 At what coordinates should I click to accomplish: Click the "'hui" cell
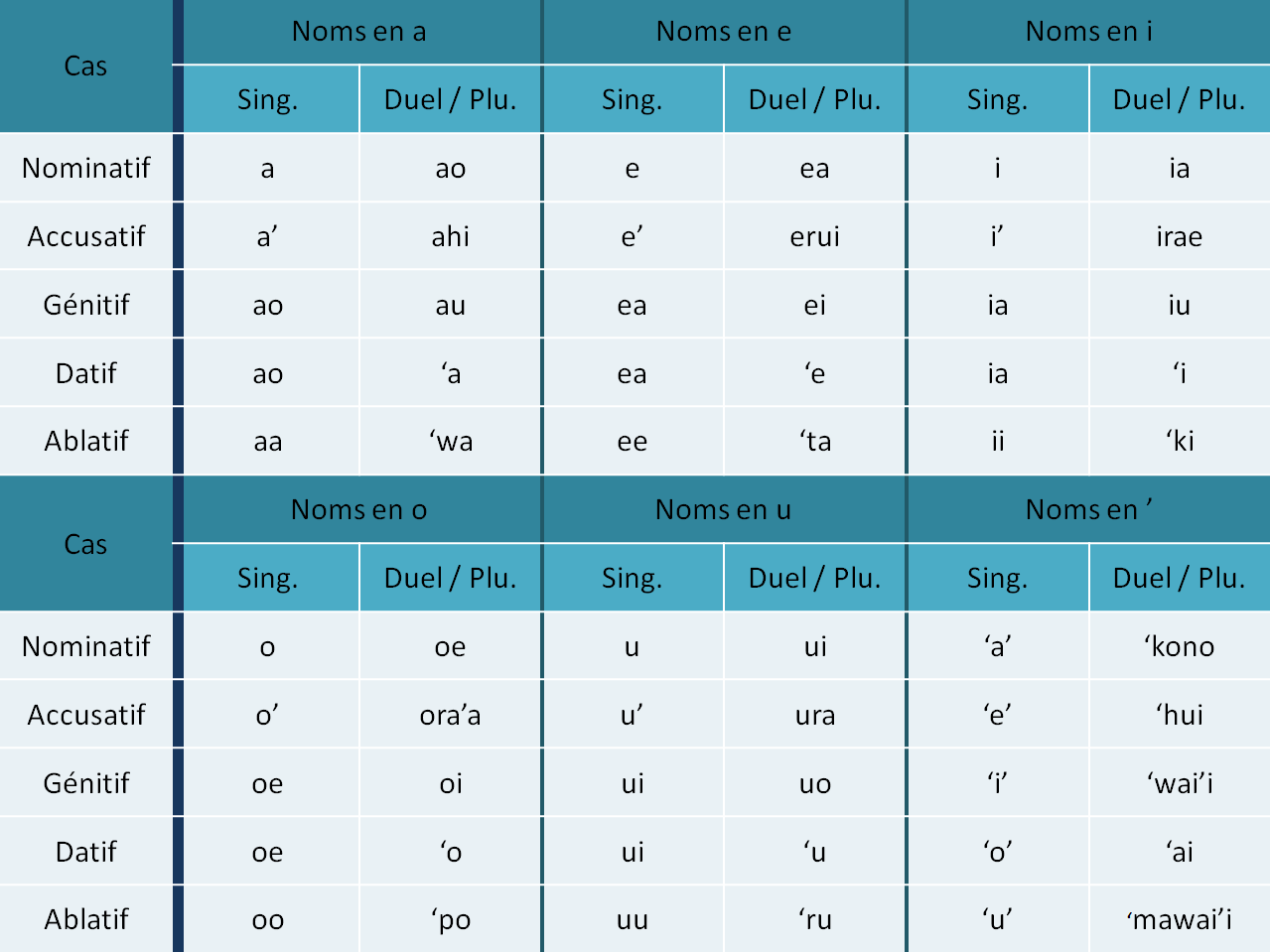pos(1180,715)
